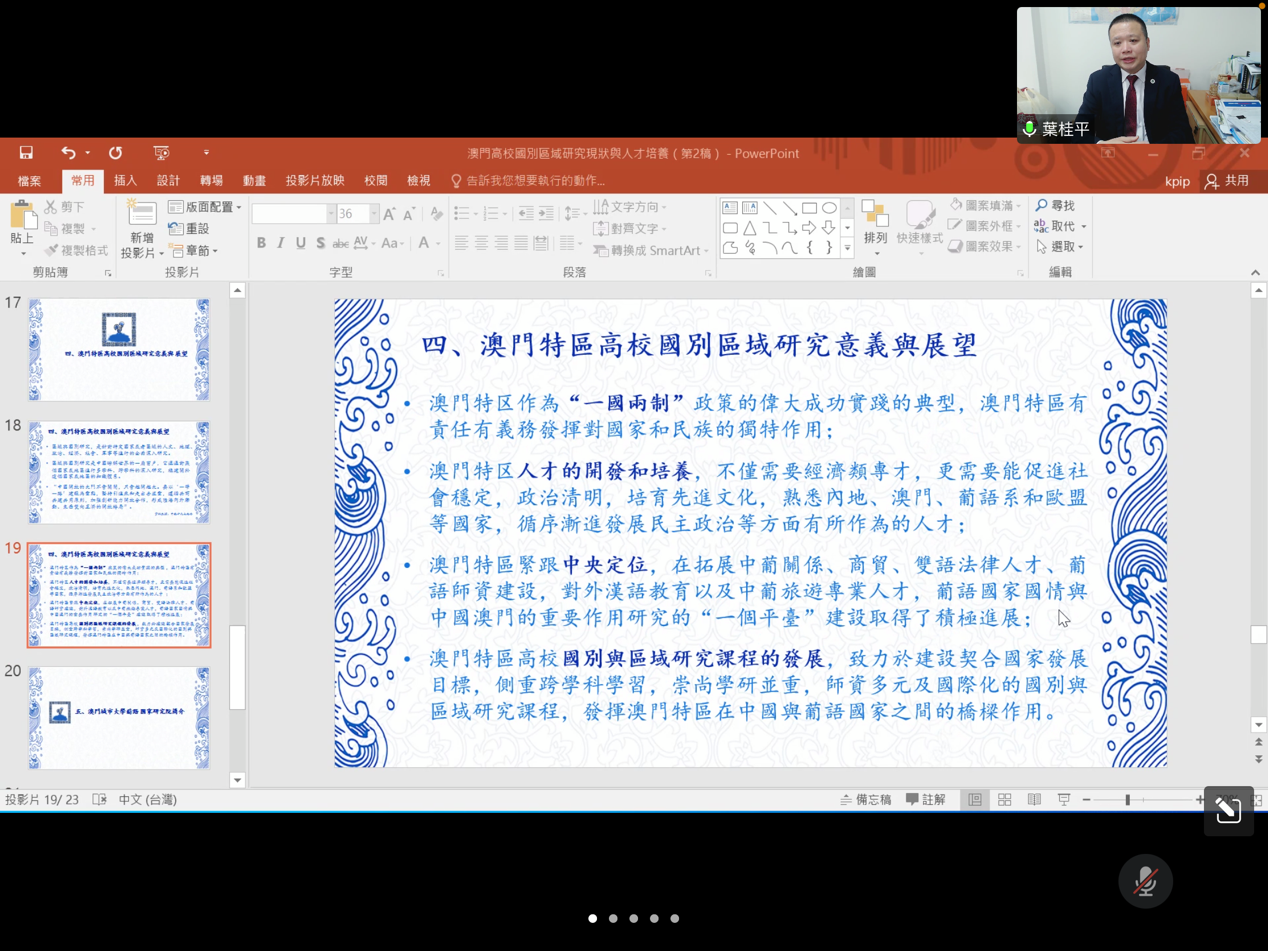Clear all formatting with the eraser A icon
This screenshot has height=951, width=1268.
437,214
